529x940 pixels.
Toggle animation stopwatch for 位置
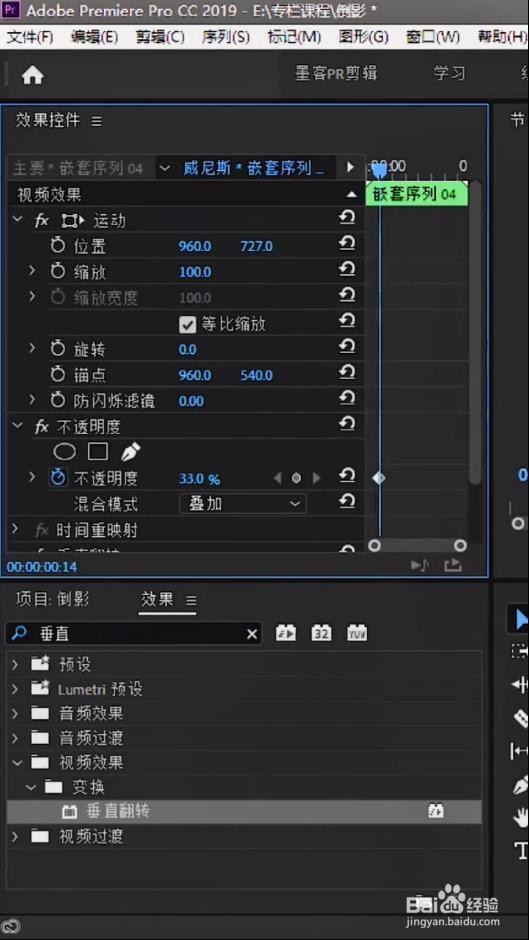tap(58, 245)
